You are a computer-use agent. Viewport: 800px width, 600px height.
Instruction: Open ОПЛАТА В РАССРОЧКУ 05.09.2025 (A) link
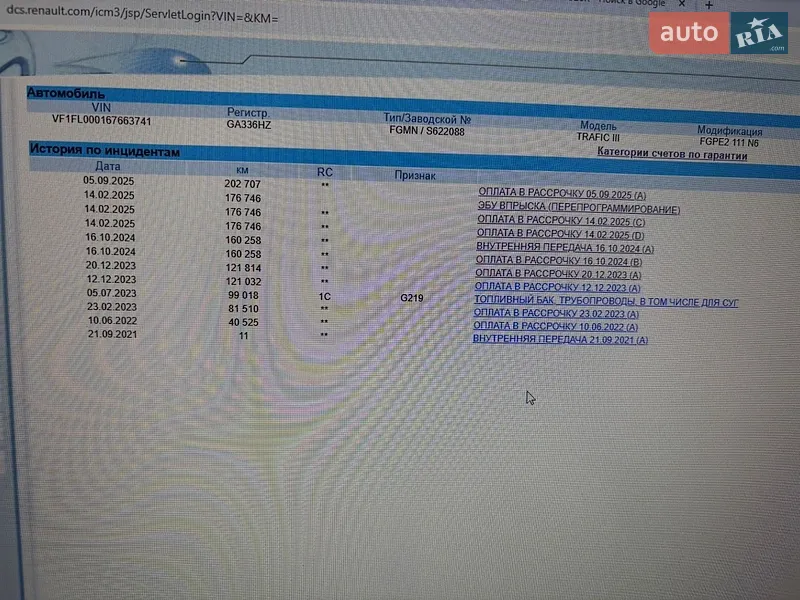(x=562, y=193)
